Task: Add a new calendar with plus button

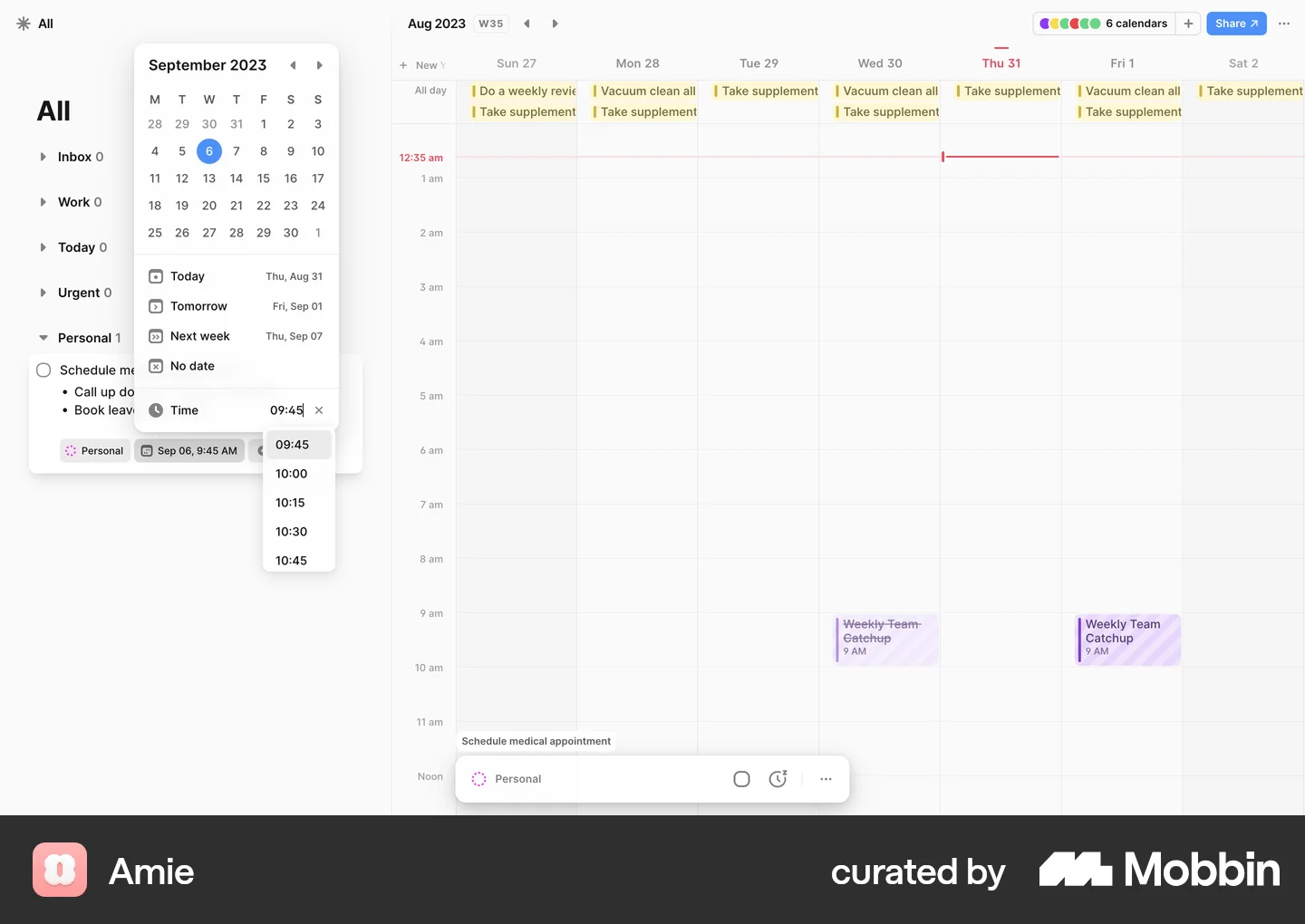Action: pos(1188,24)
